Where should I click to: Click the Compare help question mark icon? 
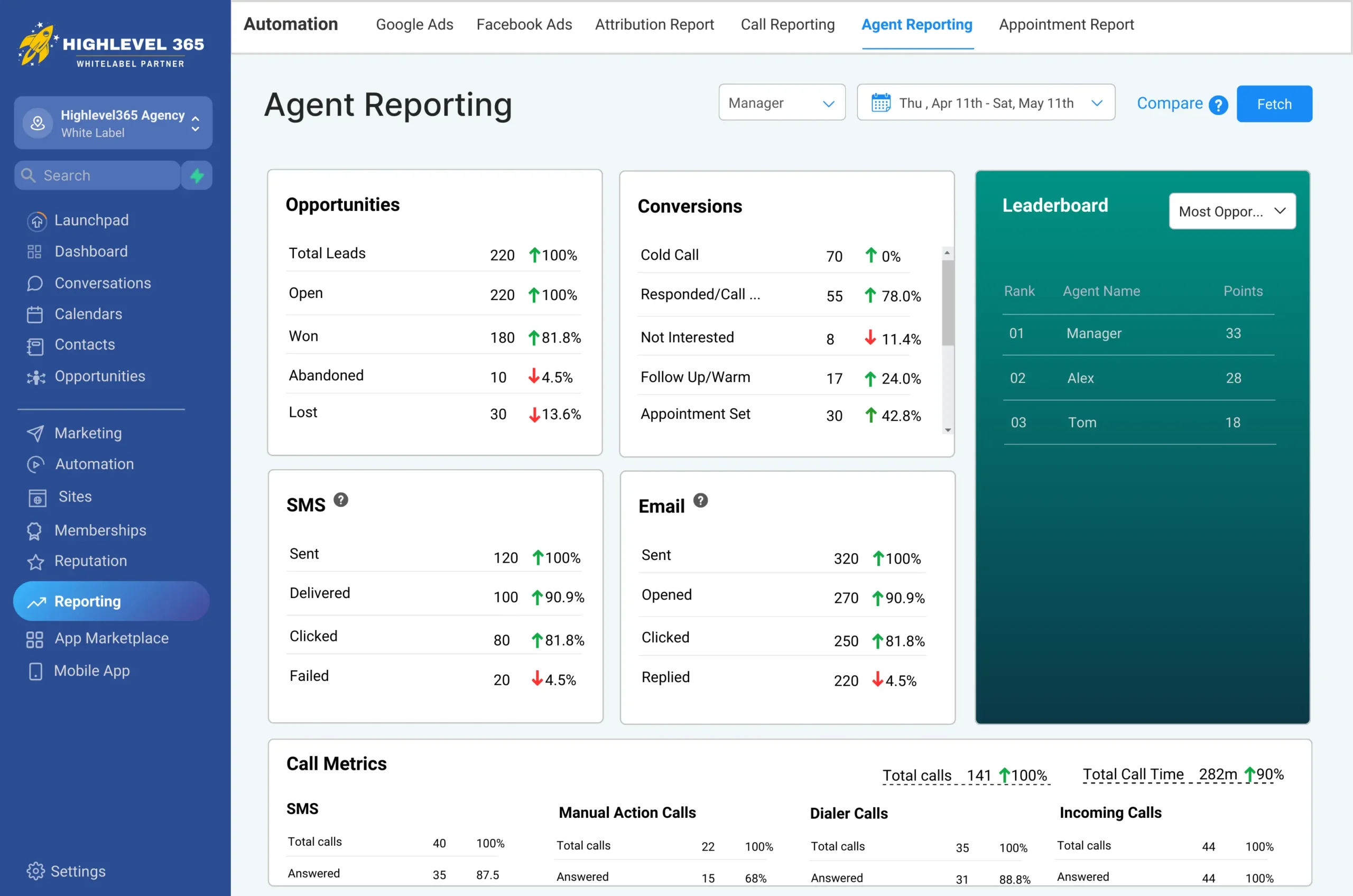click(x=1218, y=105)
